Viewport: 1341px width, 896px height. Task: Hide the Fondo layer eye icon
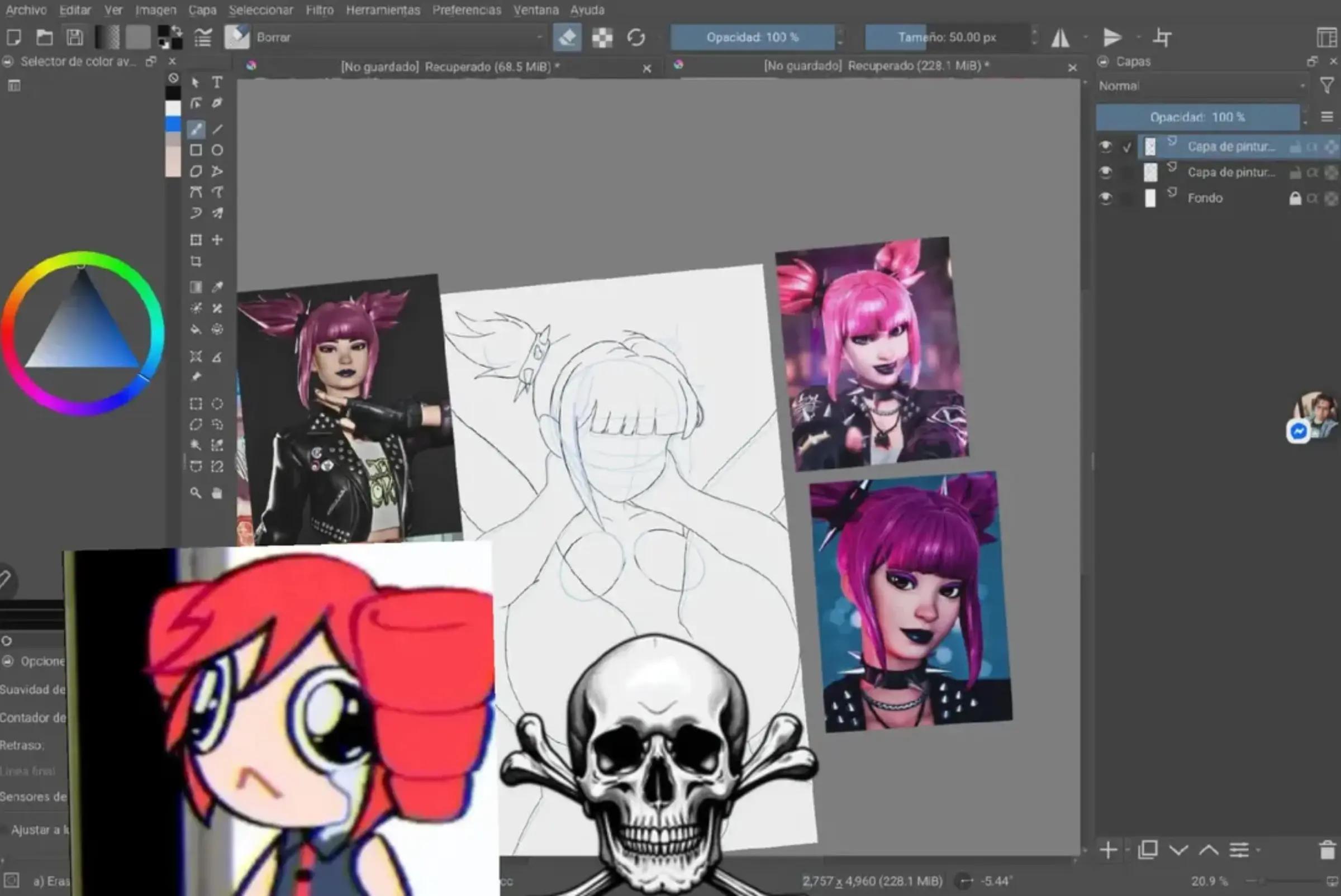coord(1106,198)
